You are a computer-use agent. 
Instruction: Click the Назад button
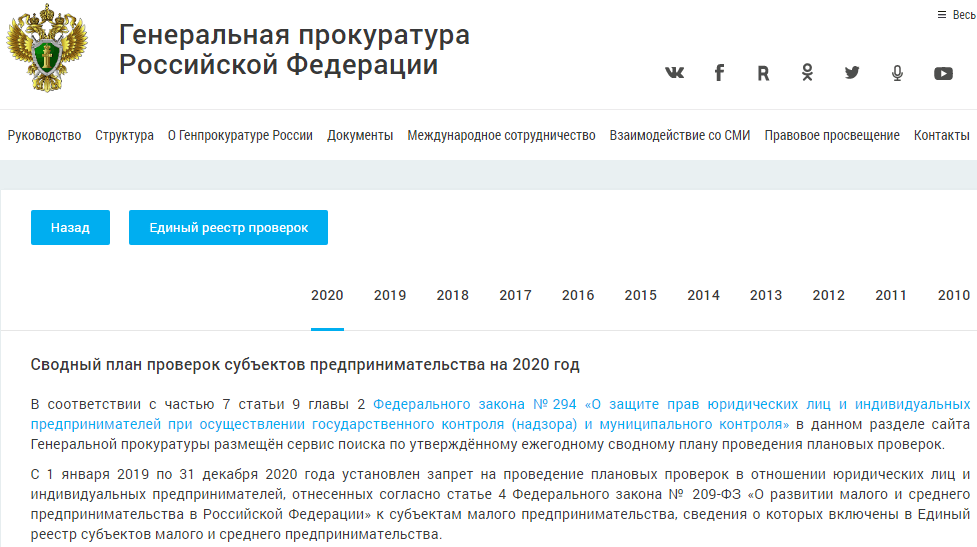tap(70, 227)
